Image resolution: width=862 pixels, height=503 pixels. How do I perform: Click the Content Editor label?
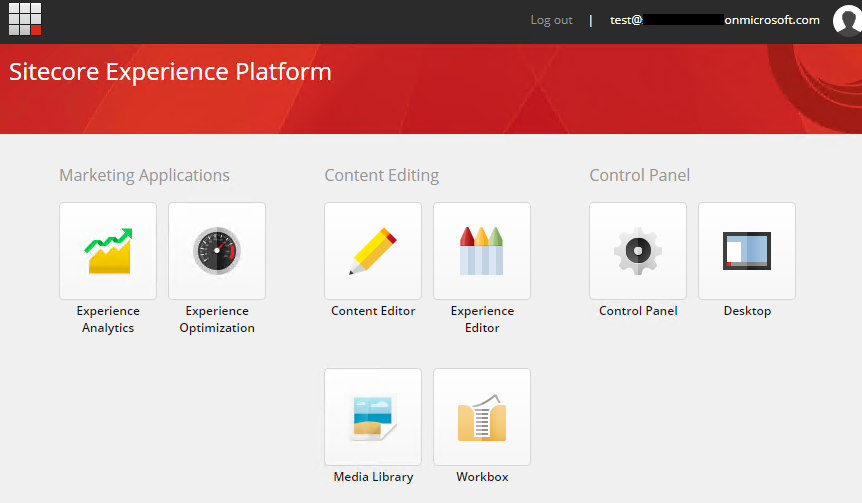click(373, 311)
